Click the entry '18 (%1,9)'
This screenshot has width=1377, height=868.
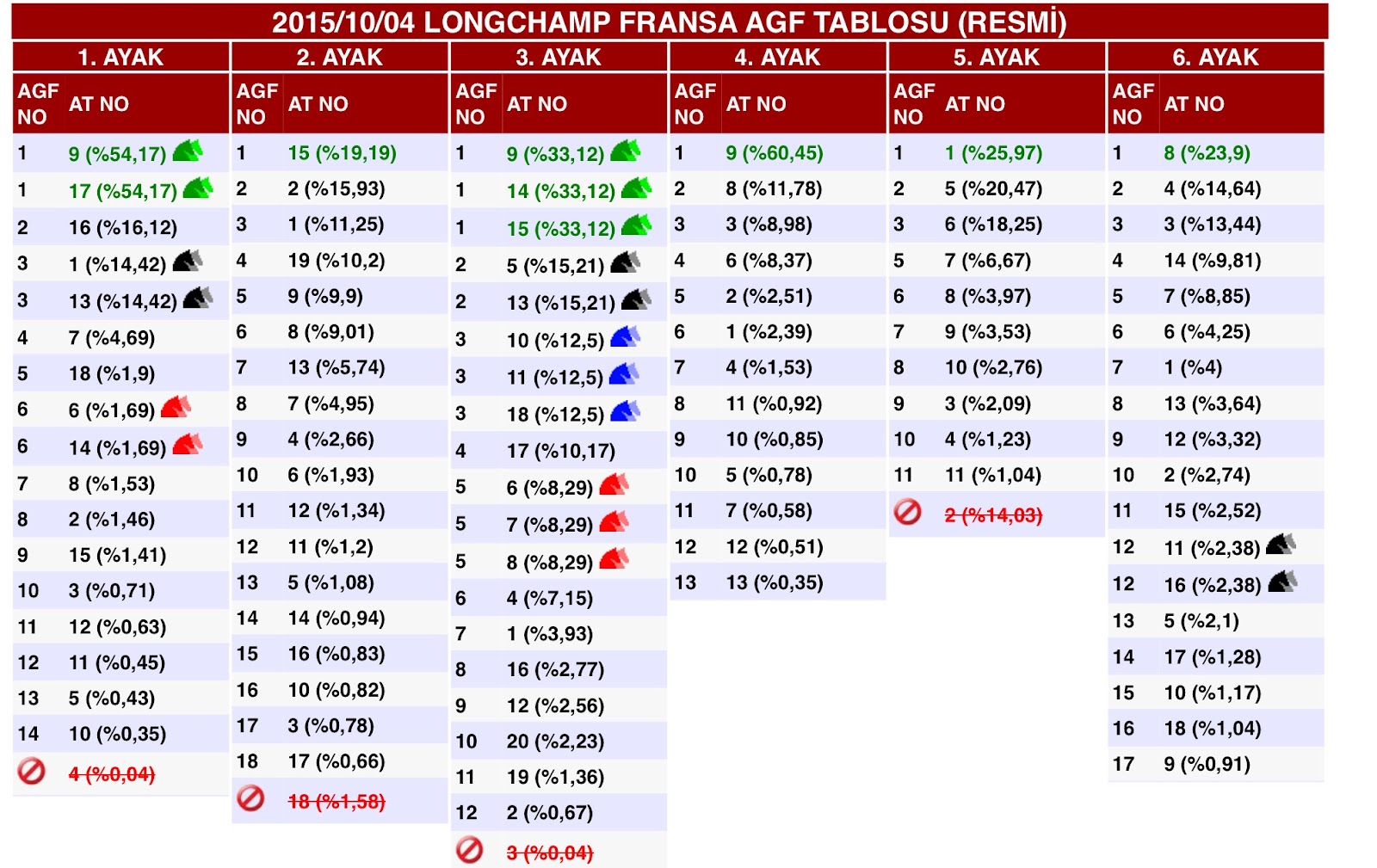click(x=112, y=374)
